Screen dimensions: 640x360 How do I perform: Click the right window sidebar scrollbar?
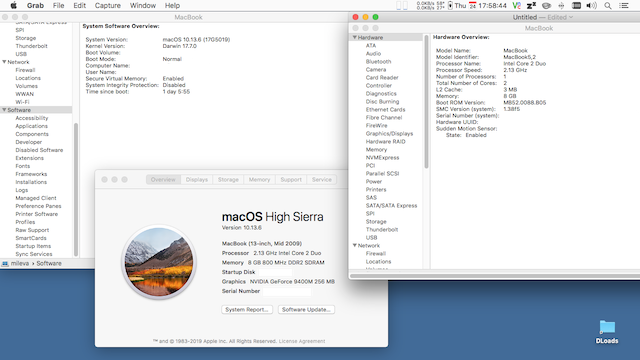(x=427, y=101)
